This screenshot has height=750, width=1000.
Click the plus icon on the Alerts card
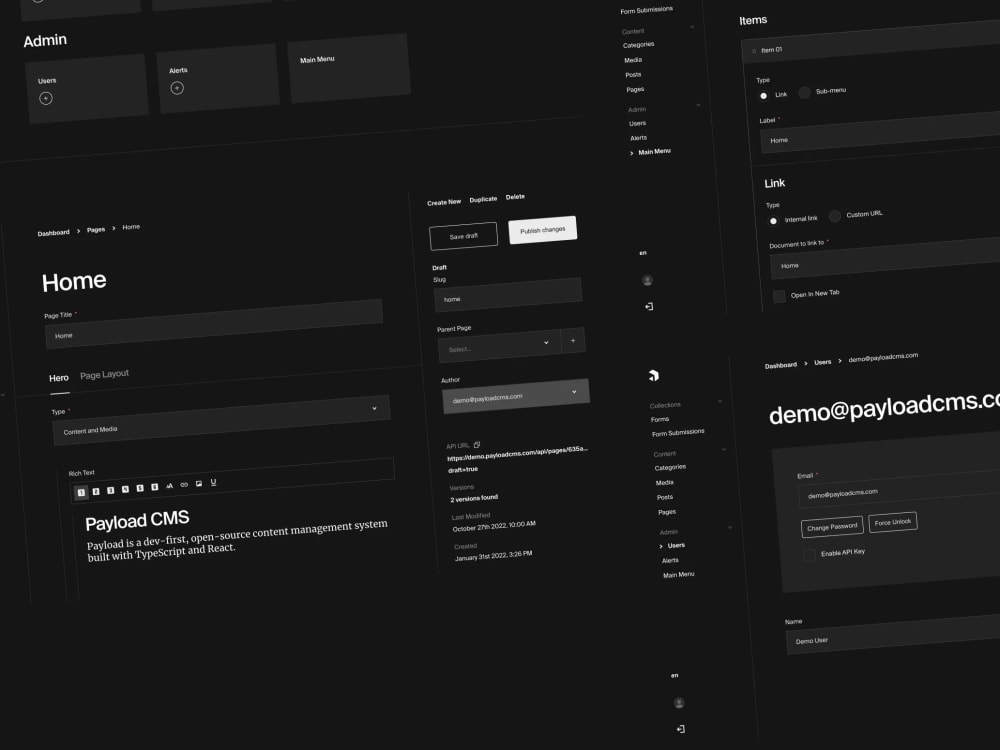click(x=177, y=88)
